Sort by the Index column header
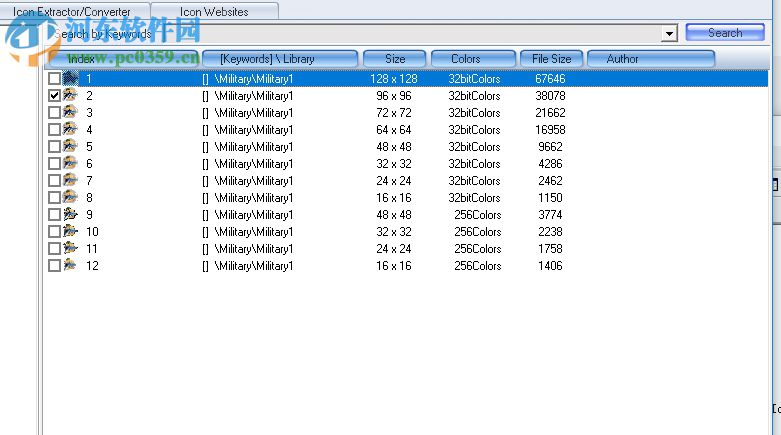 pyautogui.click(x=124, y=59)
